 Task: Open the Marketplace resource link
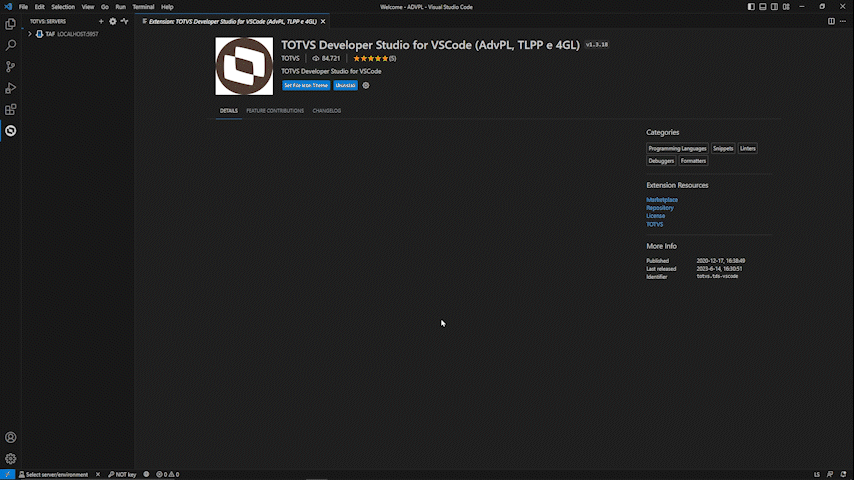tap(662, 200)
